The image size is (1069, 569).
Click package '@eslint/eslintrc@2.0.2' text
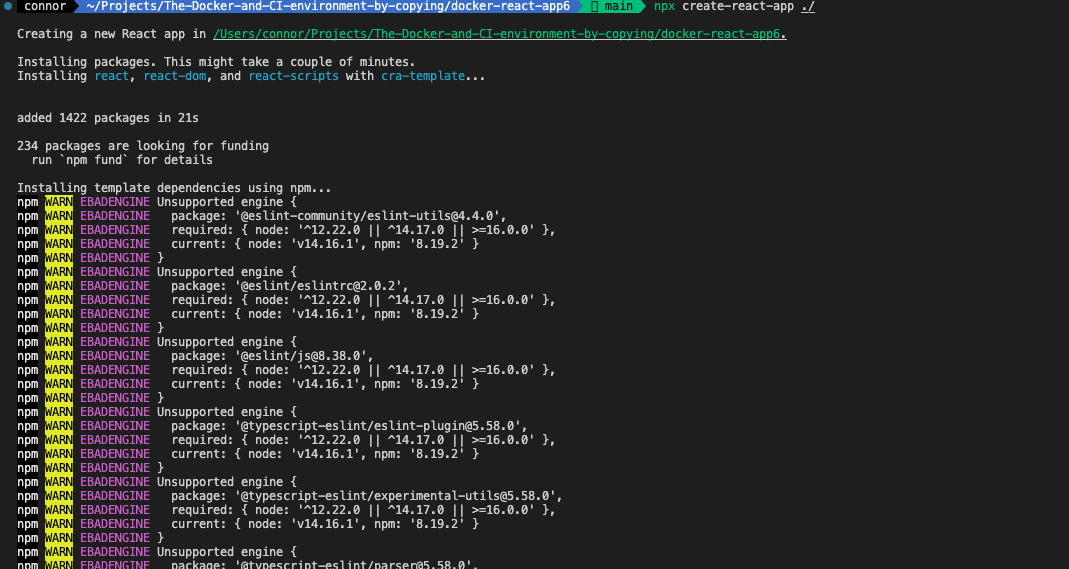tap(318, 286)
